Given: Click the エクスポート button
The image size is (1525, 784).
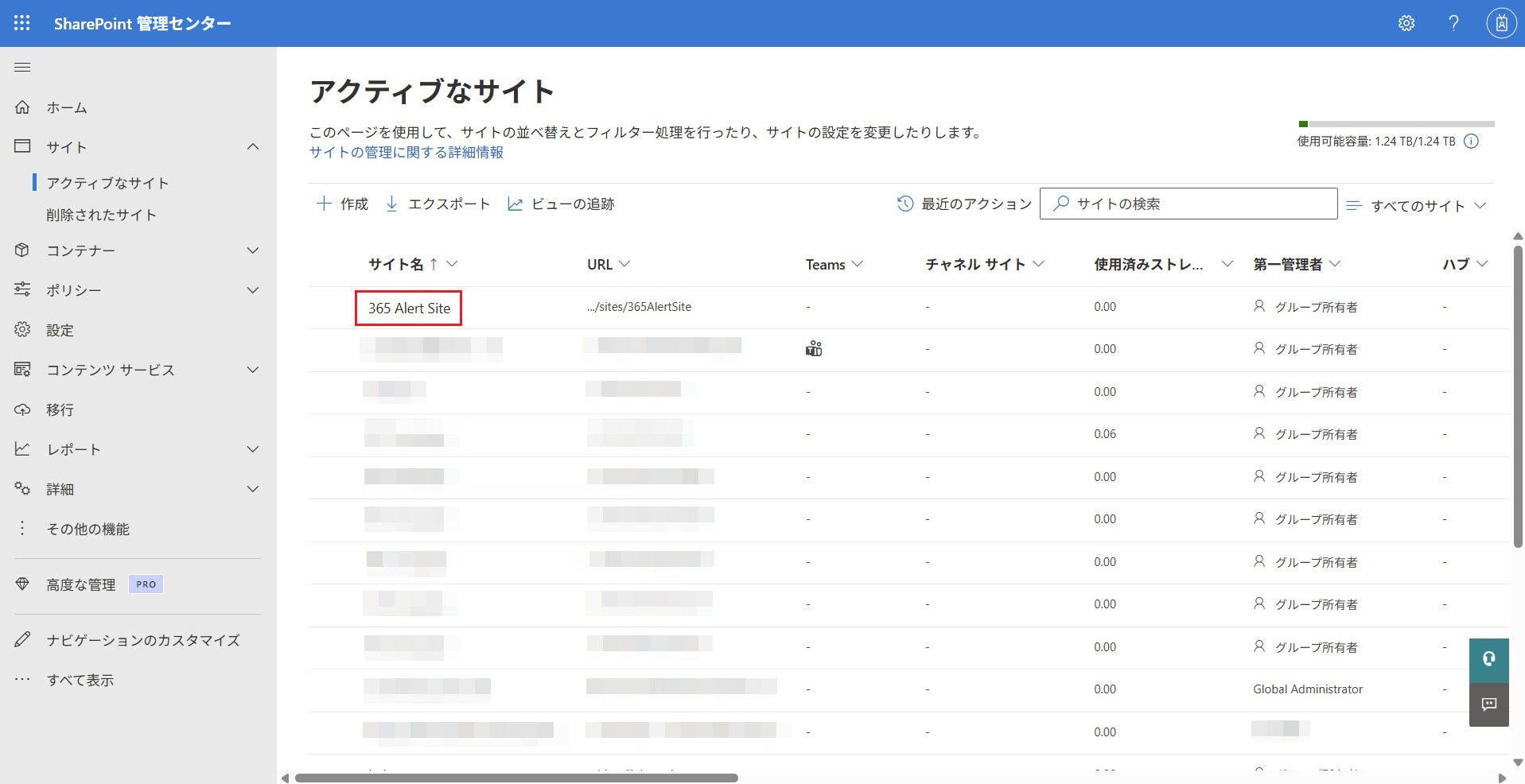Looking at the screenshot, I should (438, 204).
